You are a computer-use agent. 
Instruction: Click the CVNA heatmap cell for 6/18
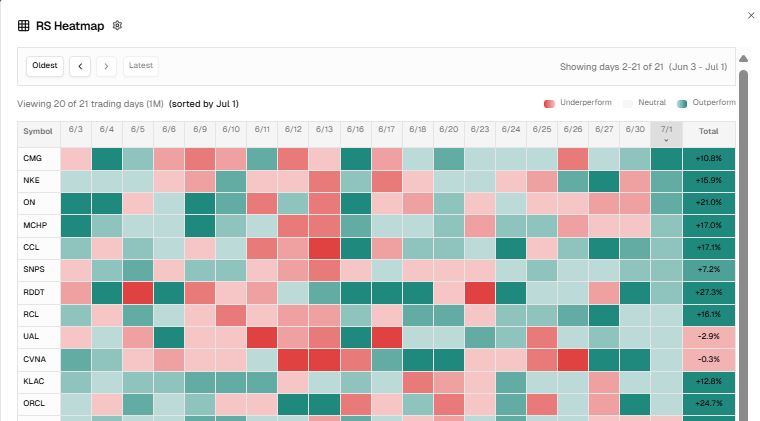tap(418, 359)
